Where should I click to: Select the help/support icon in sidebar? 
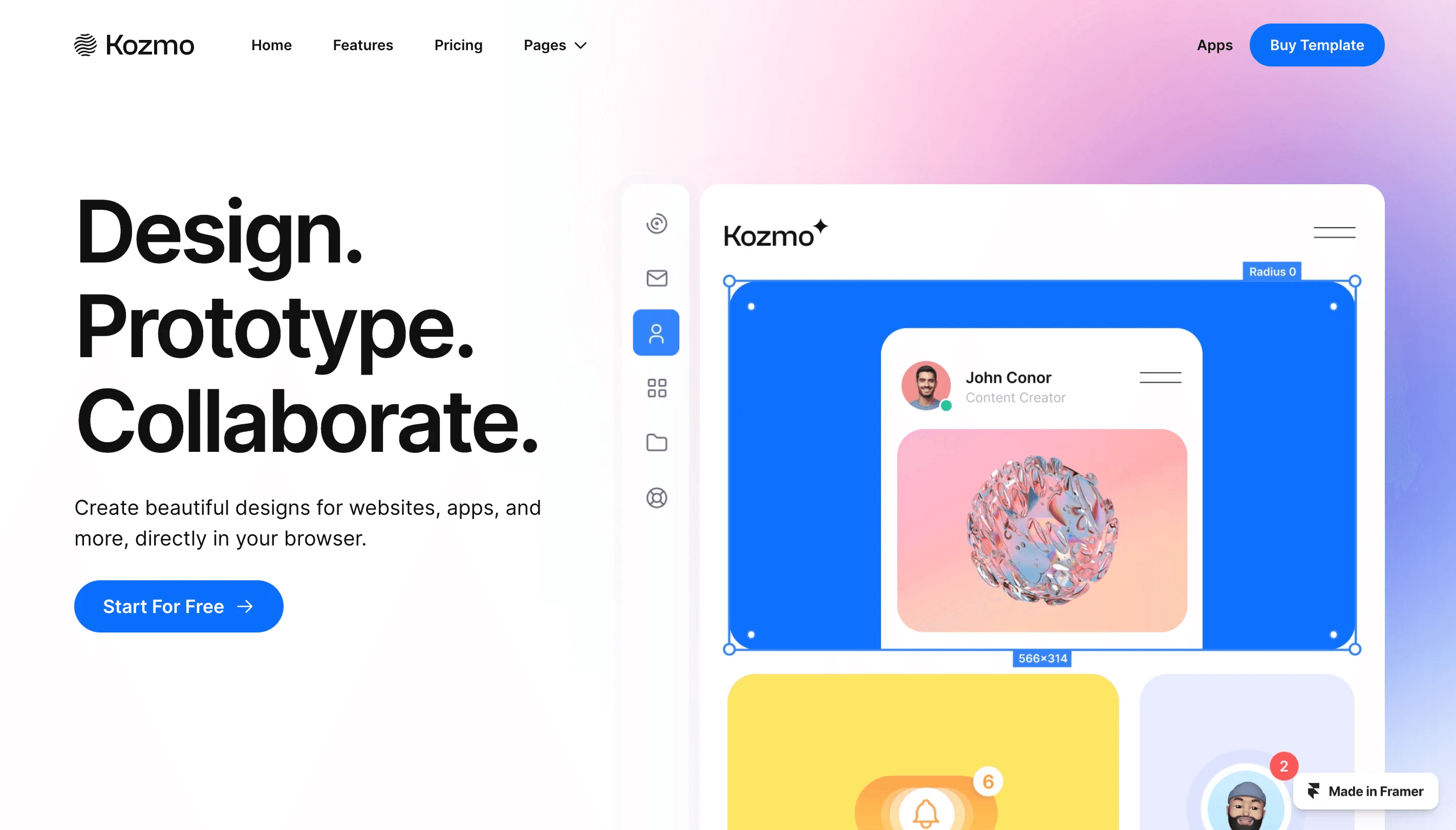(x=656, y=497)
